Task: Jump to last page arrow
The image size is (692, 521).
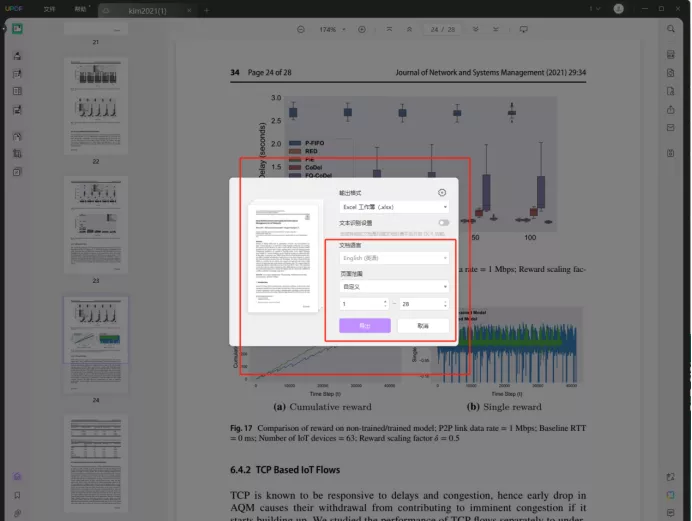Action: pos(496,30)
